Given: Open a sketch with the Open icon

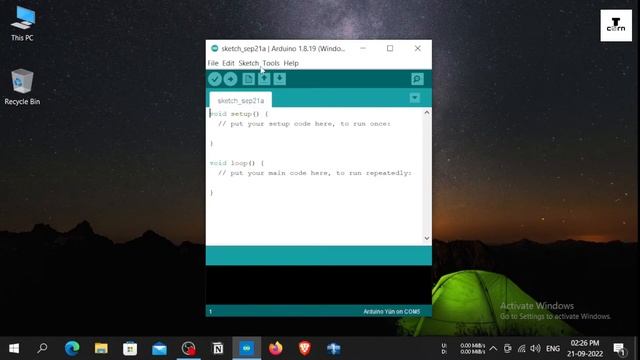Looking at the screenshot, I should 264,79.
